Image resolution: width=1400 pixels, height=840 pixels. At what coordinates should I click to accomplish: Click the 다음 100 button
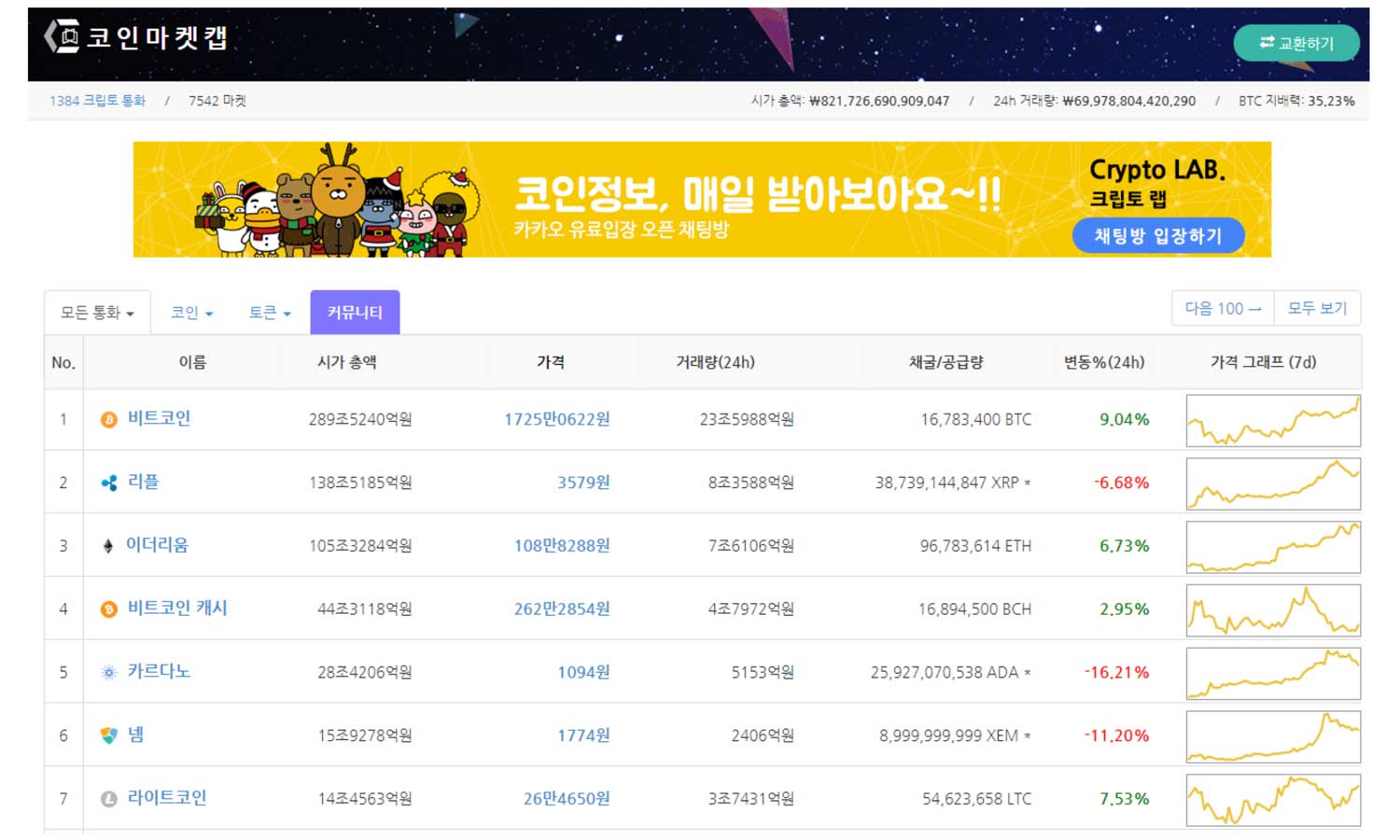pos(1222,308)
